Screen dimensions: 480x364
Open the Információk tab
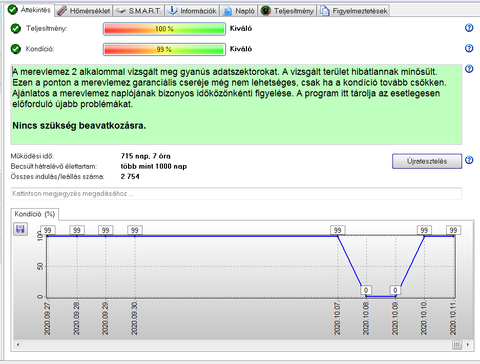[x=192, y=11]
